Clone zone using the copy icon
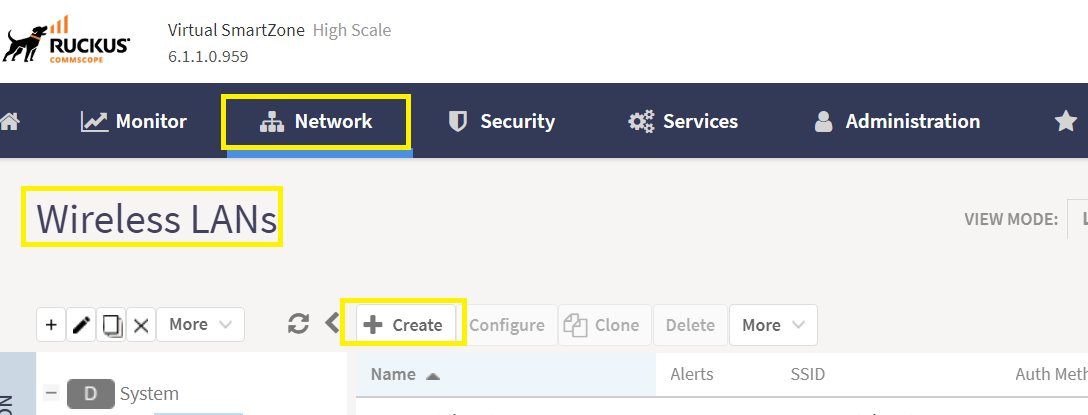This screenshot has height=415, width=1088. [x=111, y=325]
